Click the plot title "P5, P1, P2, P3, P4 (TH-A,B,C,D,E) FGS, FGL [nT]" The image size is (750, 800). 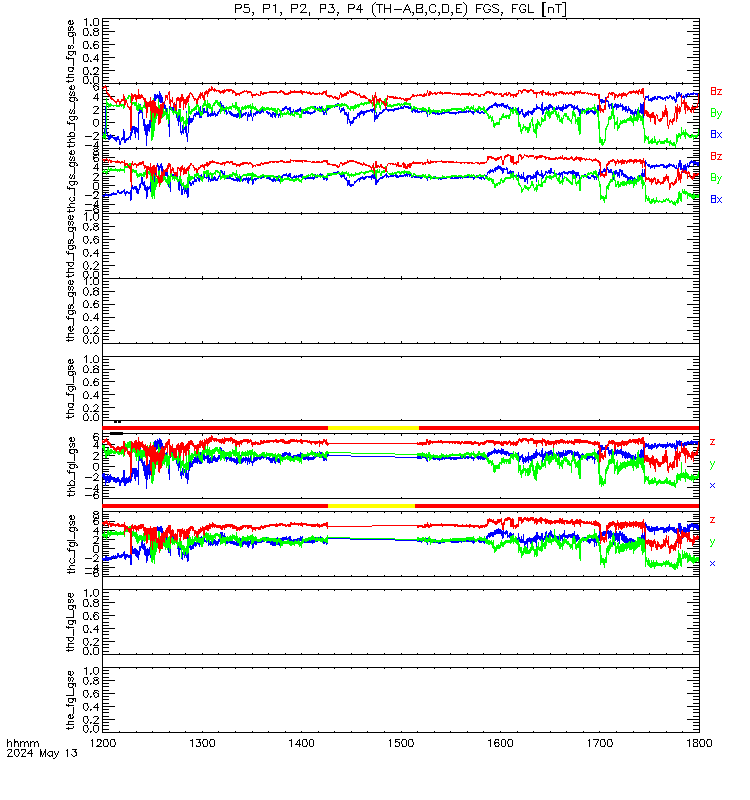point(400,9)
